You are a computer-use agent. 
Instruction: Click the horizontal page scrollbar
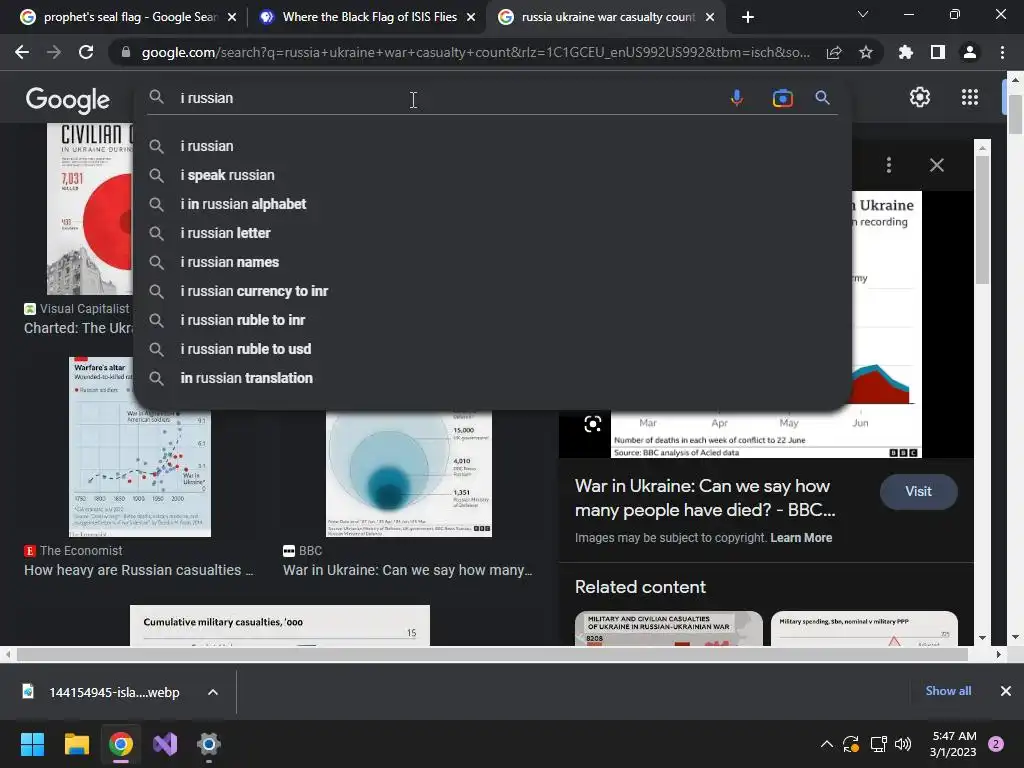[492, 654]
